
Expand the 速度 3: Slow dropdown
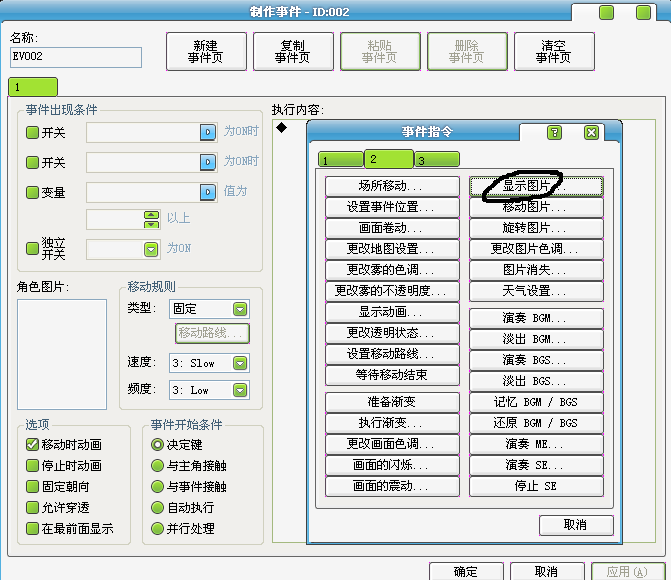point(240,363)
